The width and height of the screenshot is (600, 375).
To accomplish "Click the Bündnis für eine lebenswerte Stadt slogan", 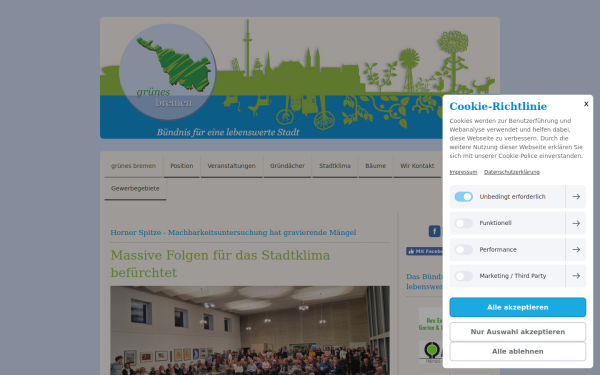I will (228, 132).
